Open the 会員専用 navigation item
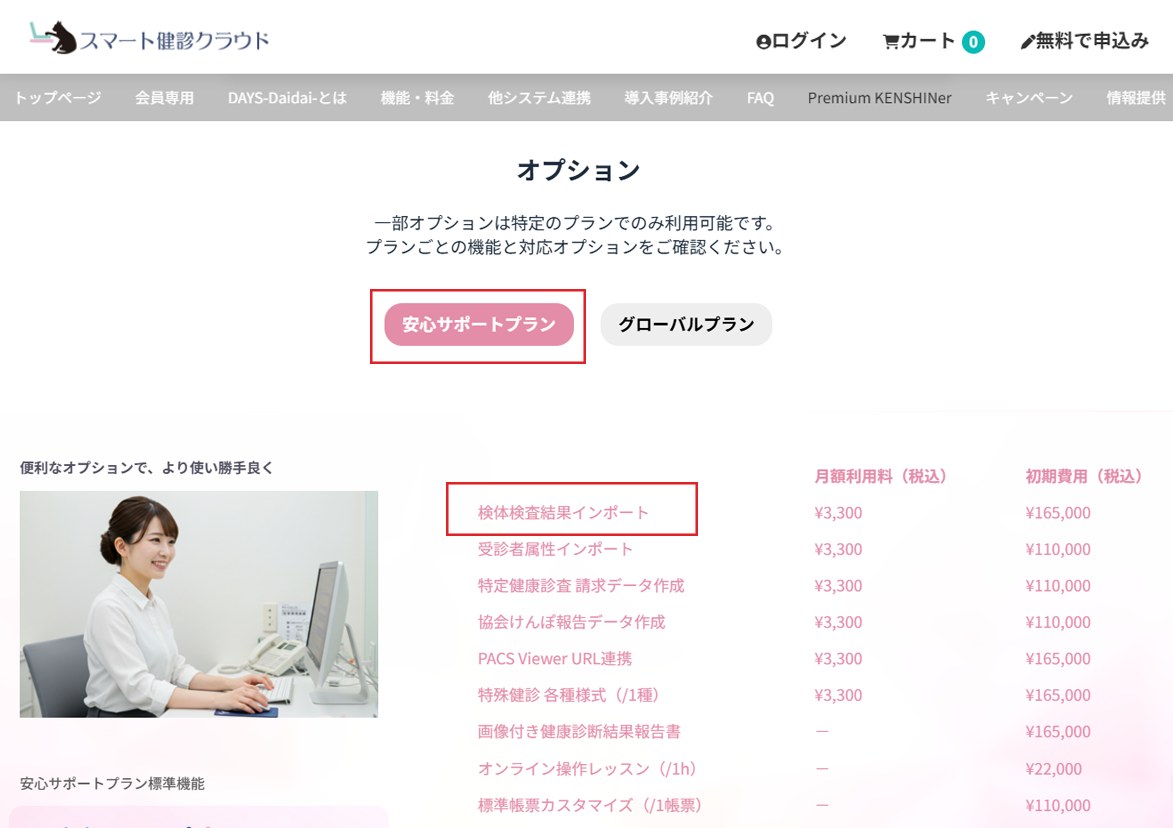The image size is (1173, 828). click(x=165, y=98)
